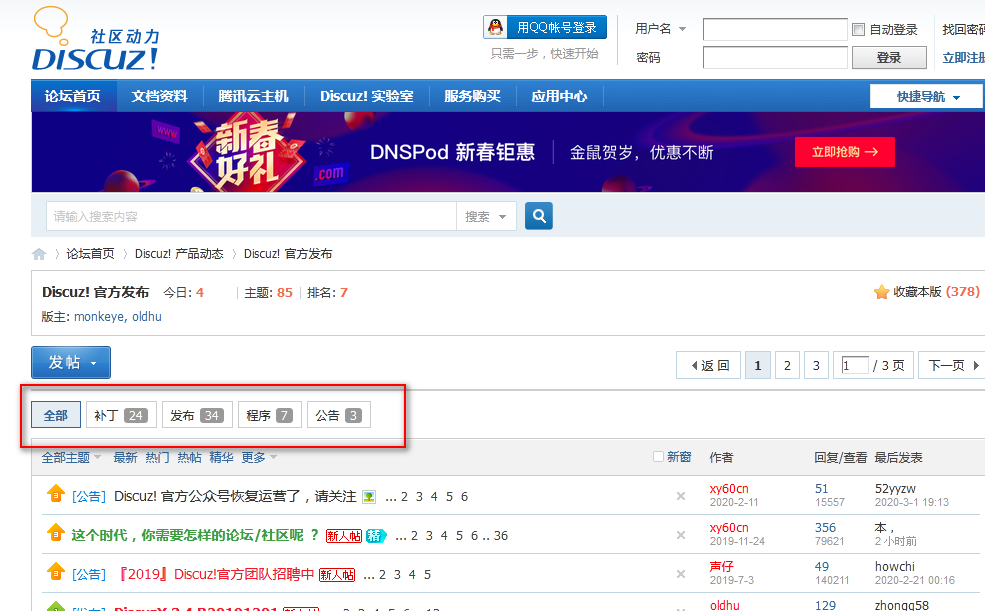Select the 公告 category filter
Screen dimensions: 985x611
click(x=339, y=415)
